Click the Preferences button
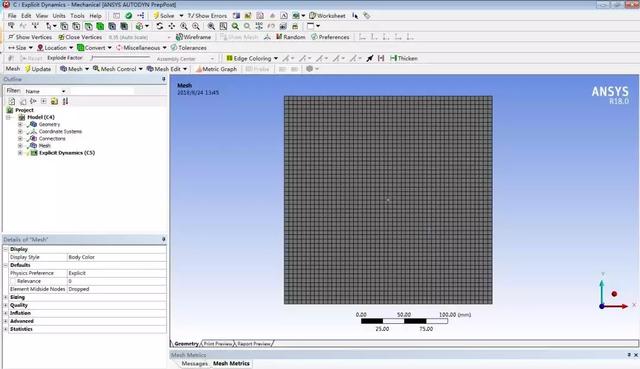640x369 pixels. click(x=330, y=37)
